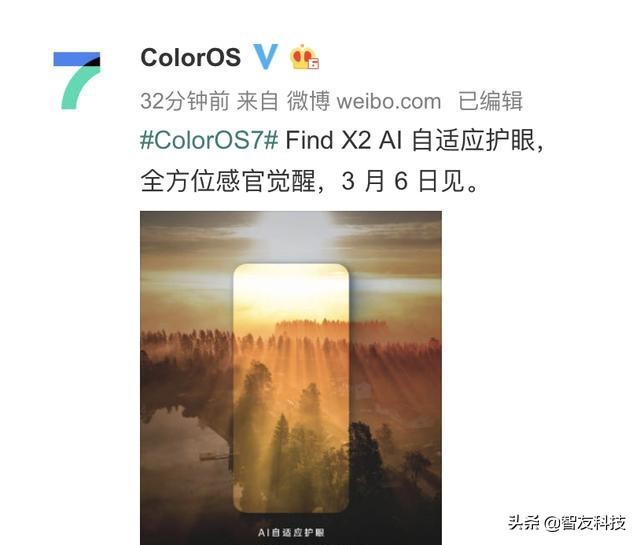This screenshot has width=640, height=545.
Task: Click the weibo.com source text
Action: click(x=389, y=101)
